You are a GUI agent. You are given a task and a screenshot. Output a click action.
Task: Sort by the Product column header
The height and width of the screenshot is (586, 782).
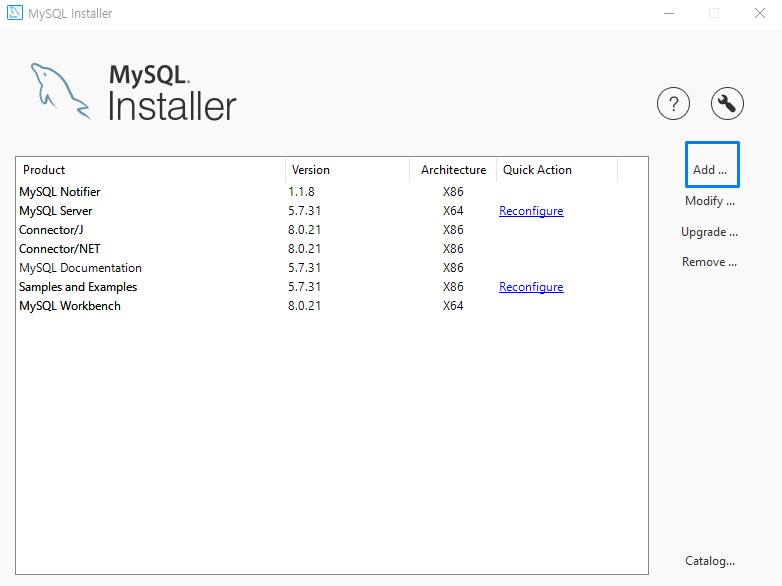(x=151, y=170)
